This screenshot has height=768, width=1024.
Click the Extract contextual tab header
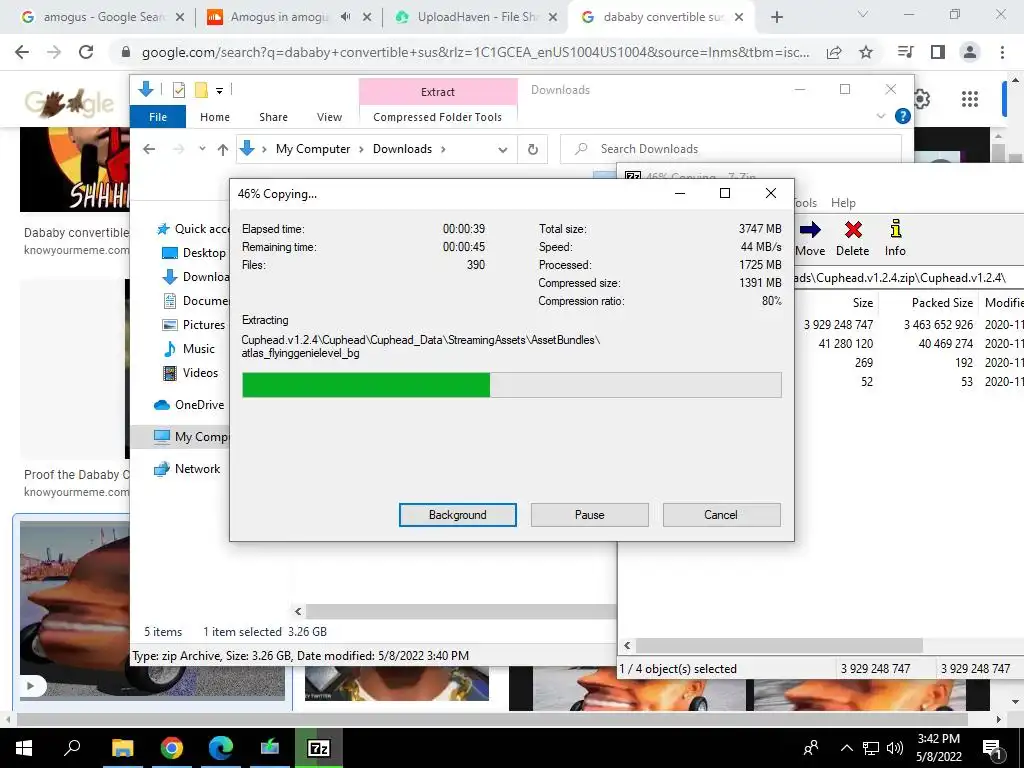438,91
